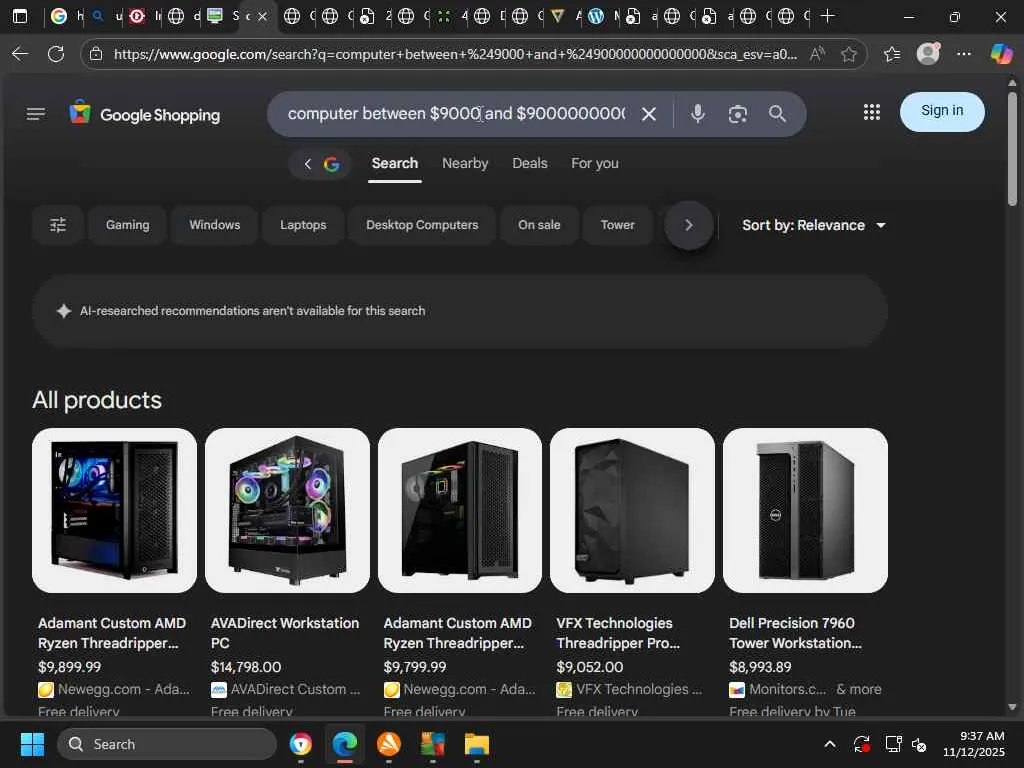Click the taskbar Search box
The image size is (1024, 768).
(x=167, y=744)
